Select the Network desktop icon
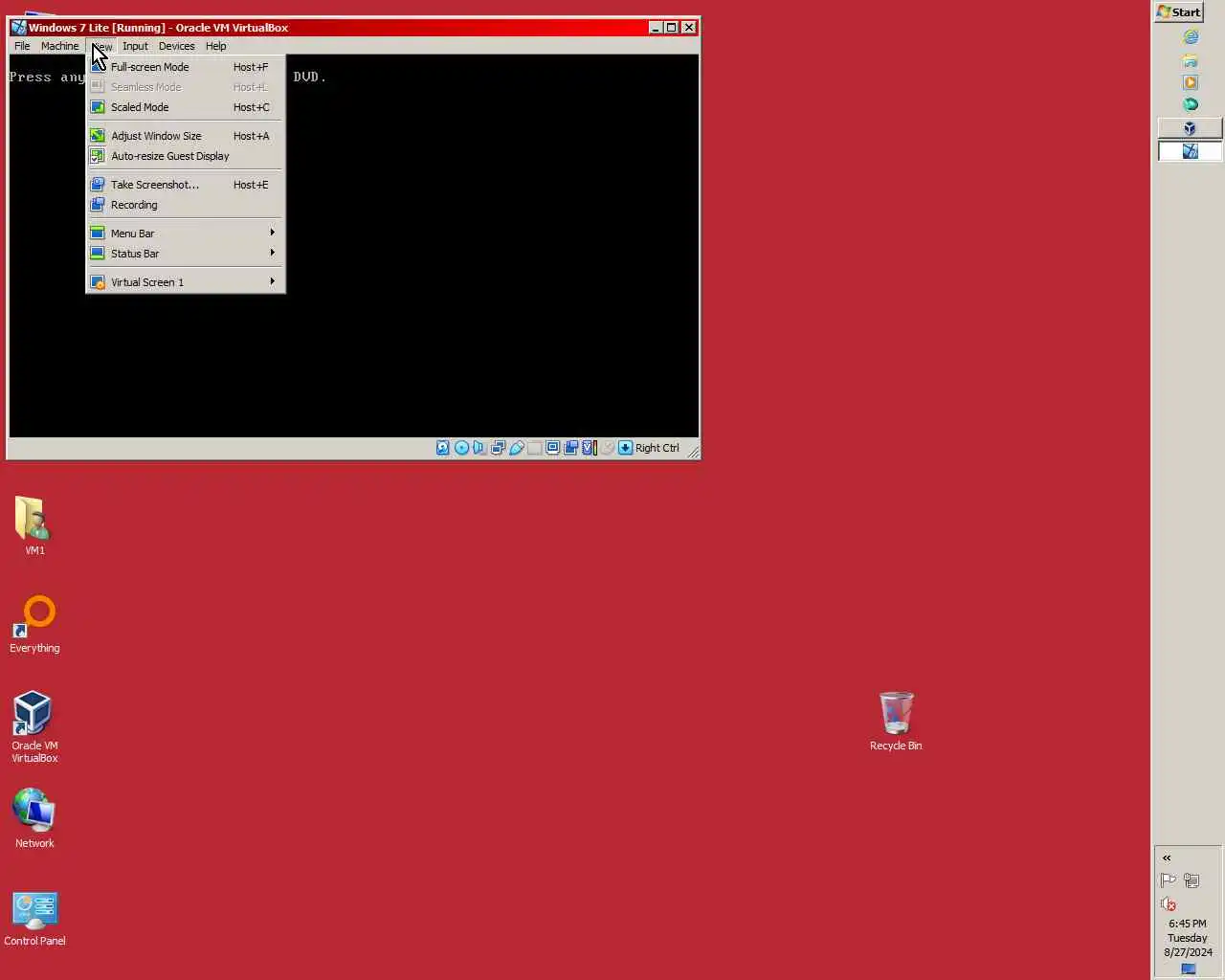Screen dimensions: 1225x980 click(34, 817)
